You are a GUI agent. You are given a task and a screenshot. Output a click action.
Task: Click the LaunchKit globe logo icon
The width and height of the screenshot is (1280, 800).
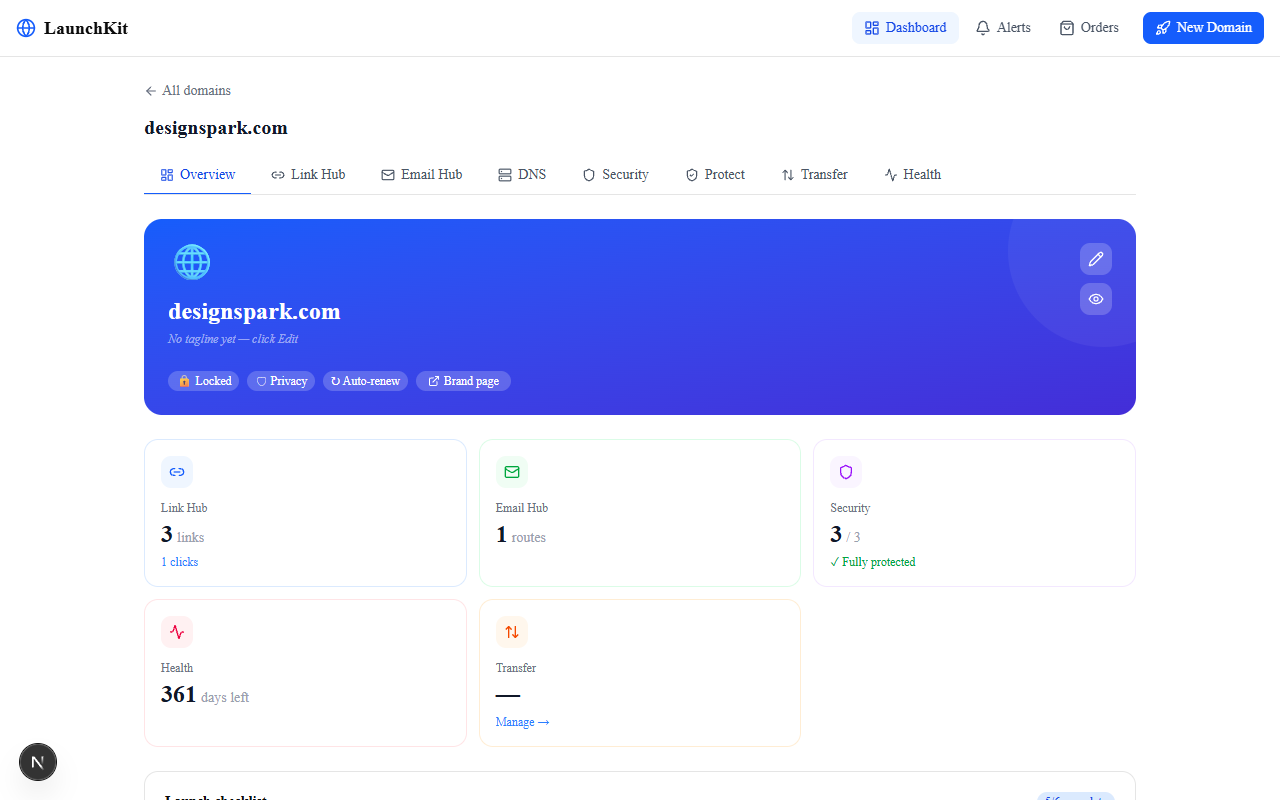26,28
